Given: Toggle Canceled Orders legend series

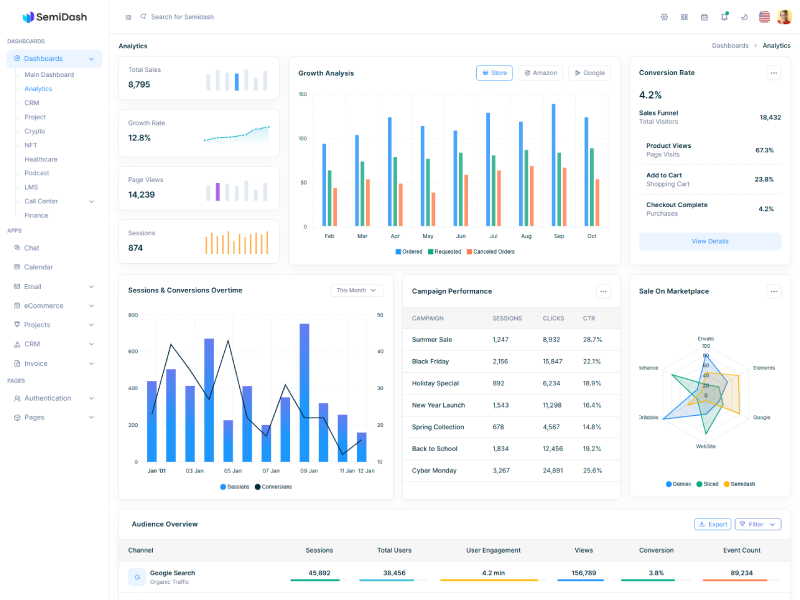Looking at the screenshot, I should click(490, 252).
